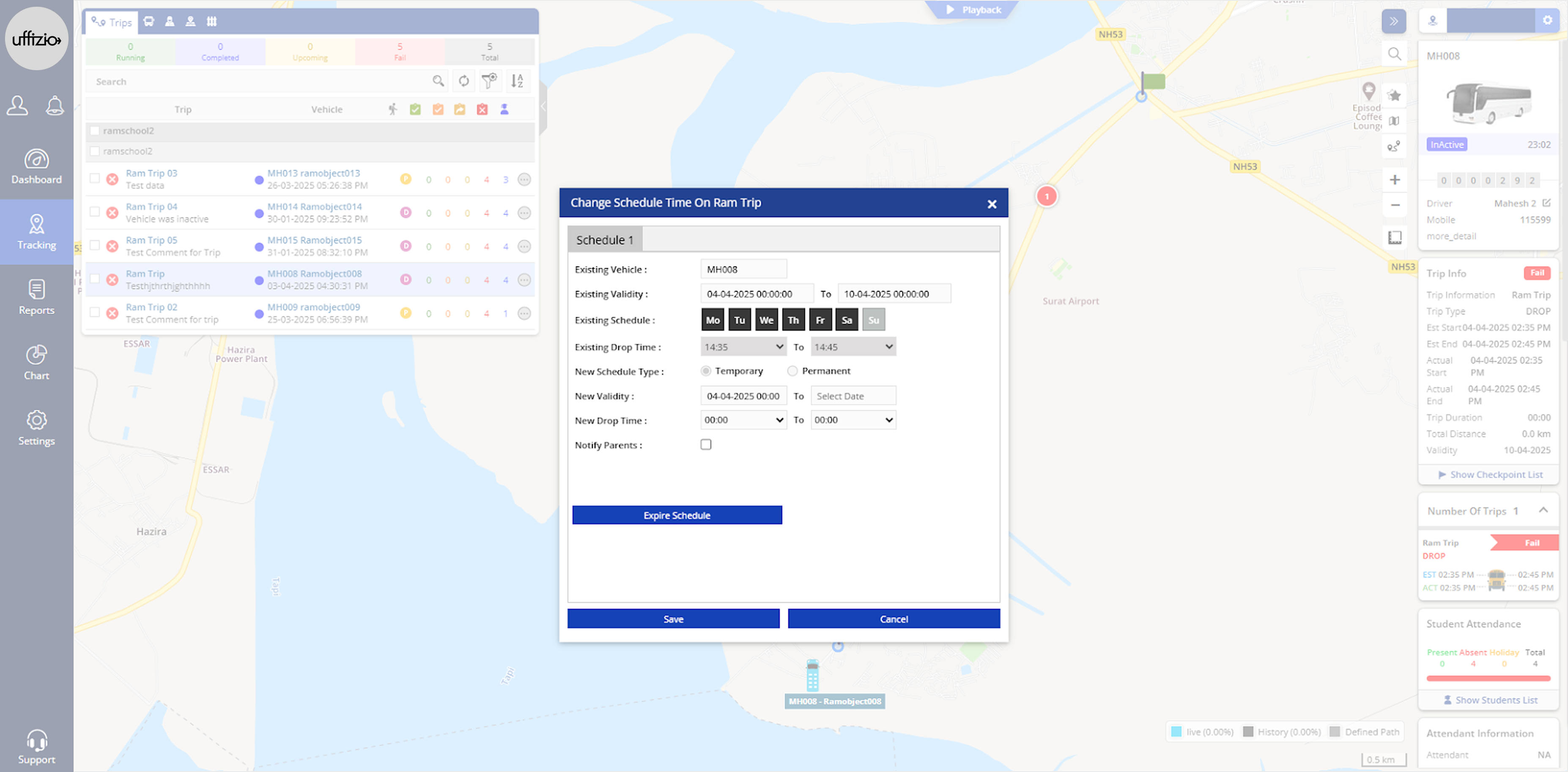Viewport: 1568px width, 772px height.
Task: Click the Expire Schedule button
Action: point(677,515)
